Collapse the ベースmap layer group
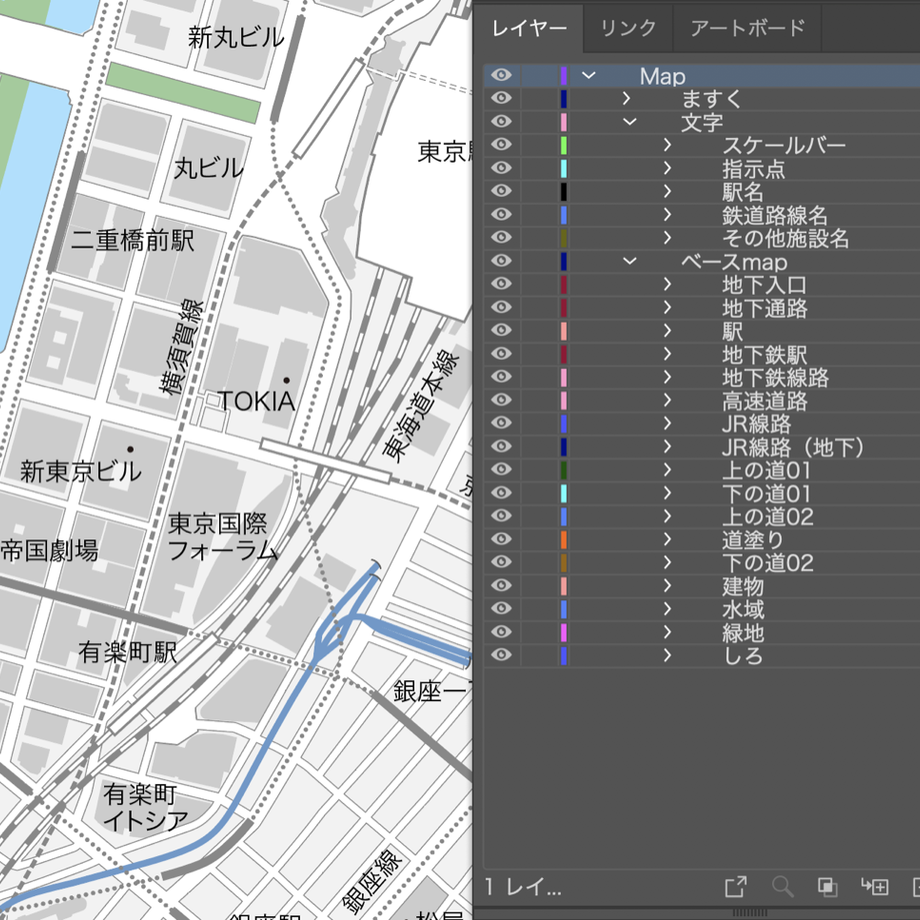This screenshot has width=920, height=920. point(630,261)
